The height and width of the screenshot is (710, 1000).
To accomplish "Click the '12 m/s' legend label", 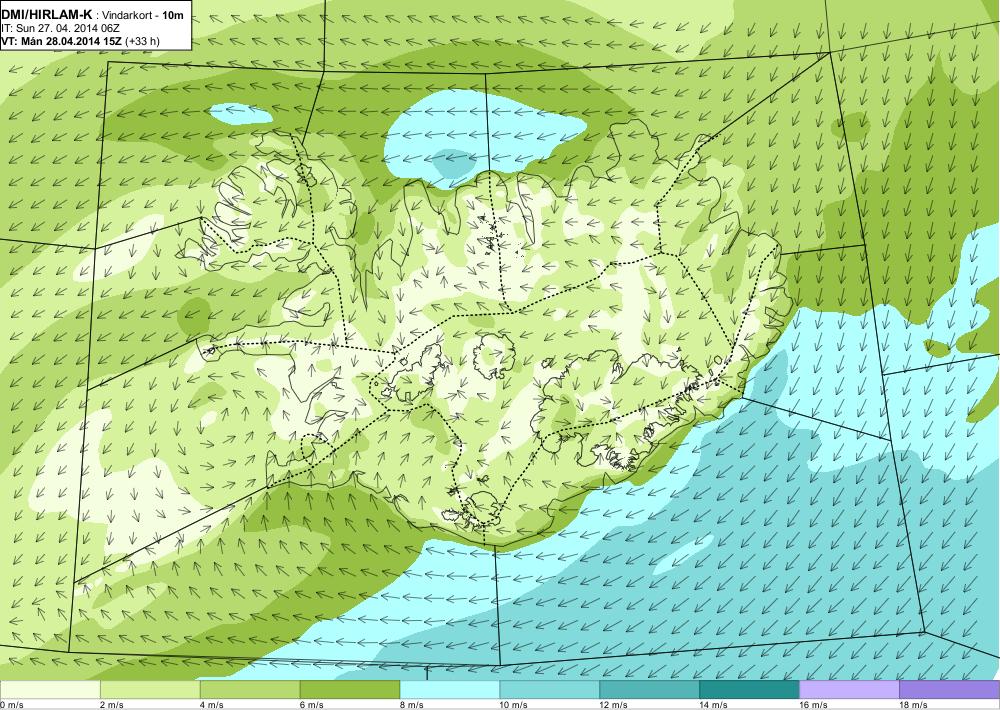I will (614, 705).
